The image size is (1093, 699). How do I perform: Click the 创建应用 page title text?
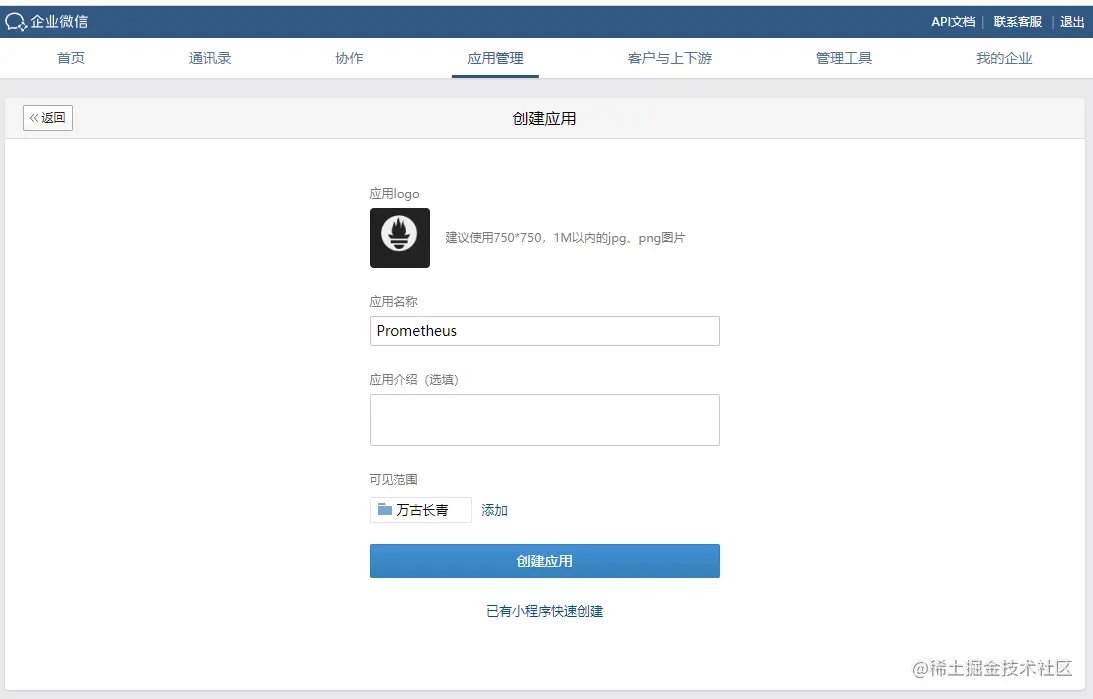point(544,118)
